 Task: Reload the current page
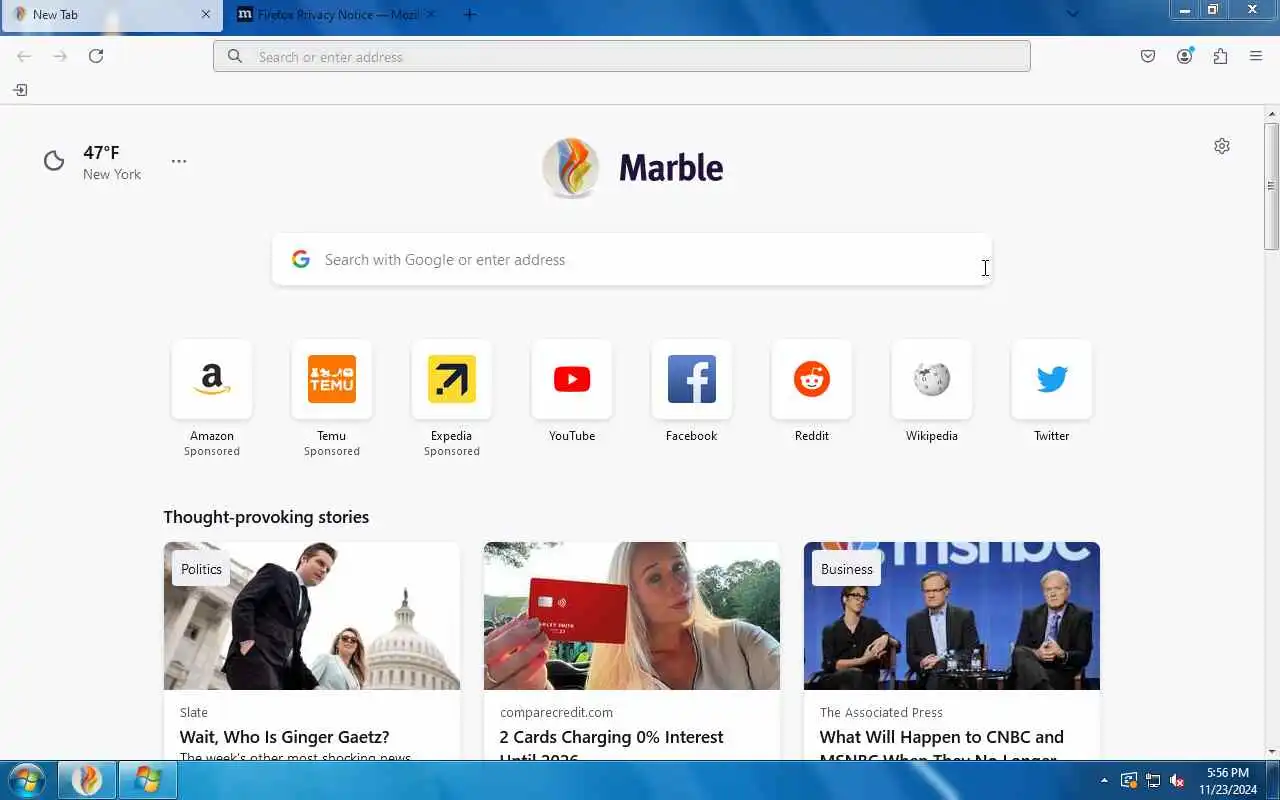[x=96, y=56]
